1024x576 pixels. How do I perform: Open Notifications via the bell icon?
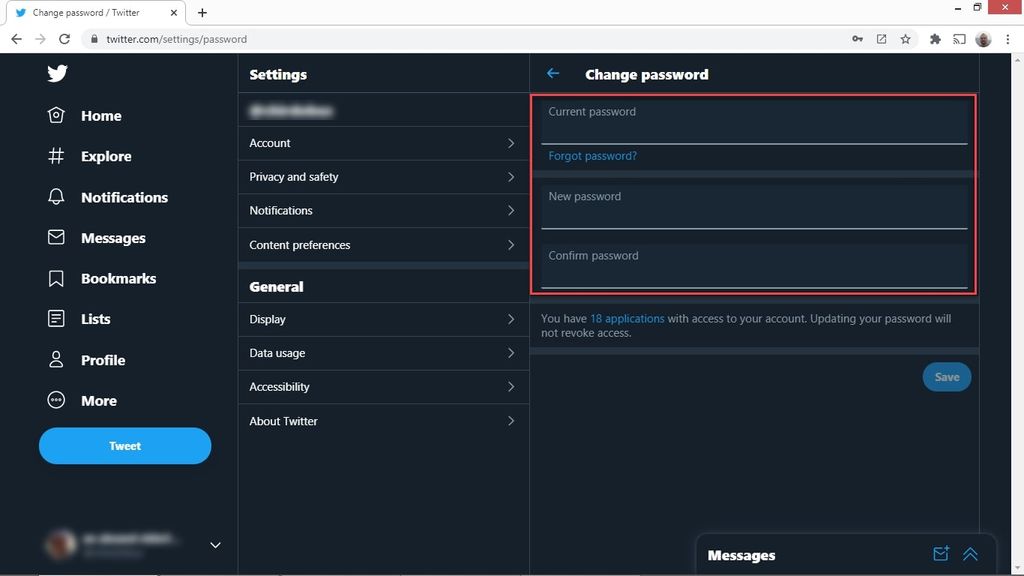tap(57, 197)
